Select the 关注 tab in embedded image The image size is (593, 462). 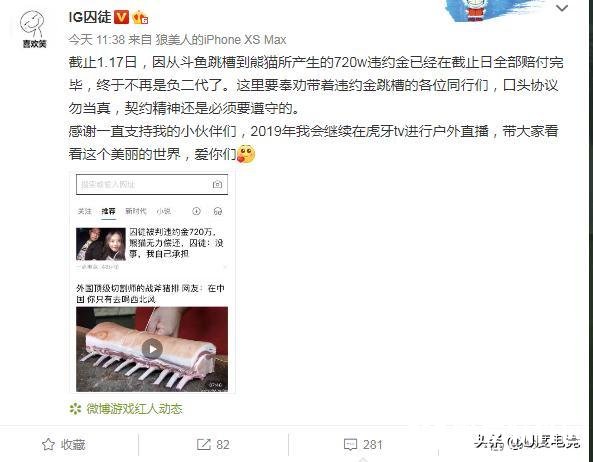click(84, 211)
